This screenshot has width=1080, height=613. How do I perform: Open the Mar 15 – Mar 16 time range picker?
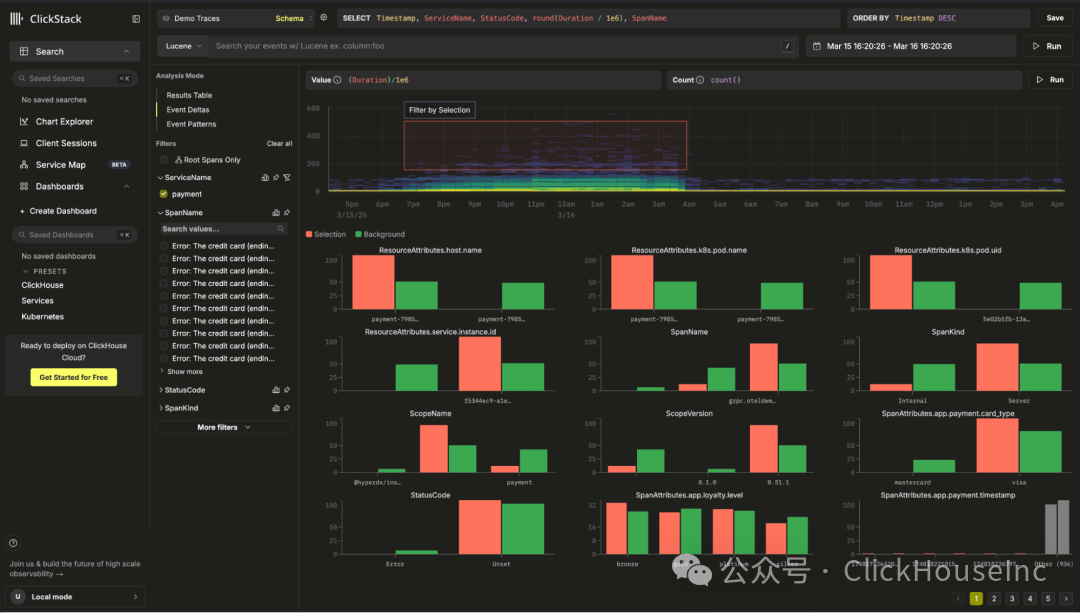pyautogui.click(x=911, y=46)
